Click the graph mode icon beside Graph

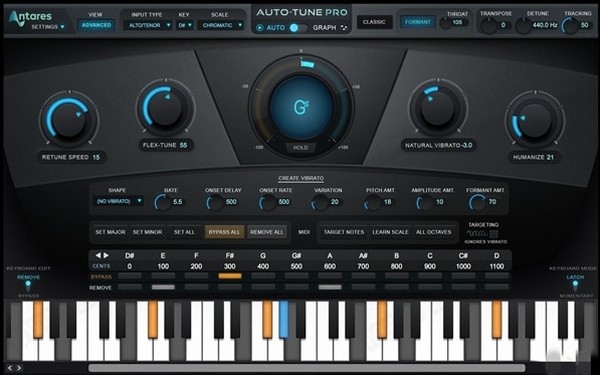(344, 28)
